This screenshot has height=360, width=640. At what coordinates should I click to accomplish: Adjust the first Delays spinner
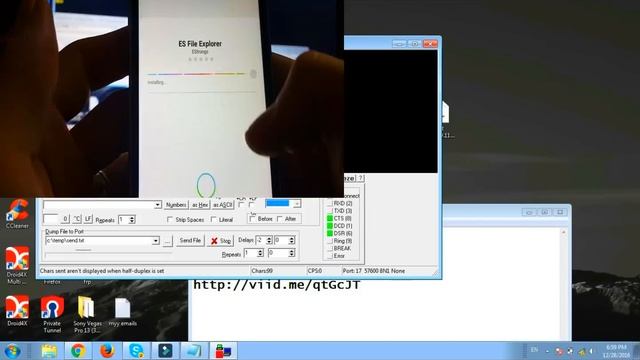point(269,240)
